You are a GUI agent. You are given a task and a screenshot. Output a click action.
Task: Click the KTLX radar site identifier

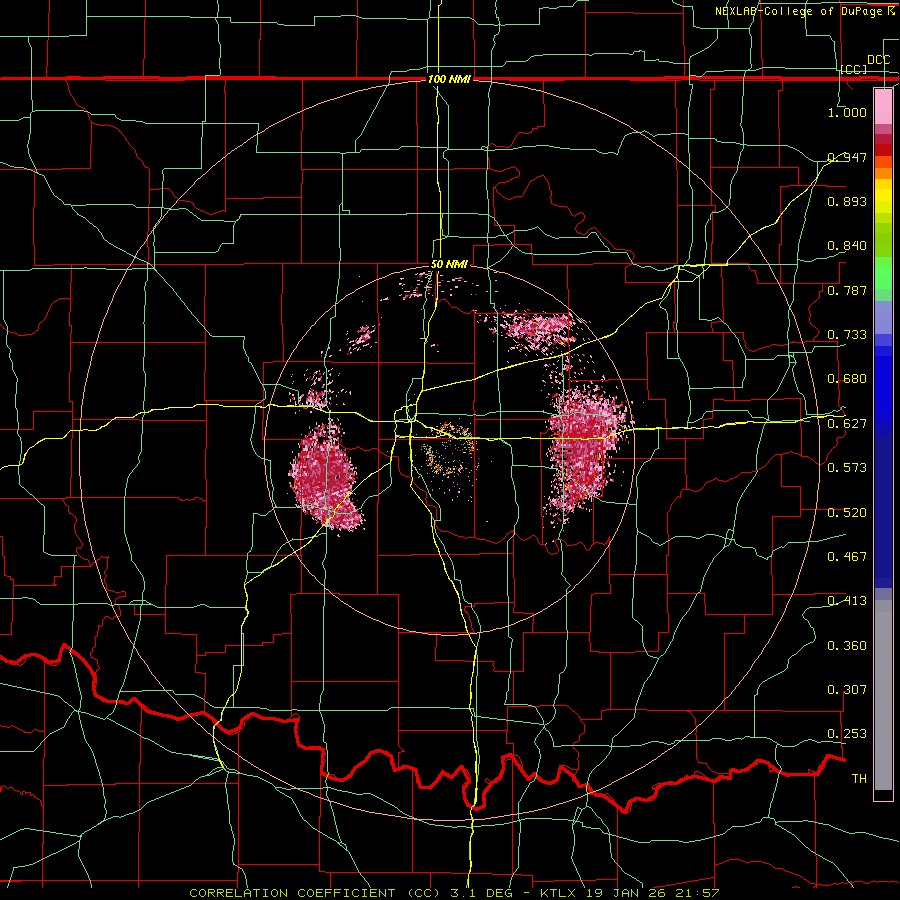(560, 893)
